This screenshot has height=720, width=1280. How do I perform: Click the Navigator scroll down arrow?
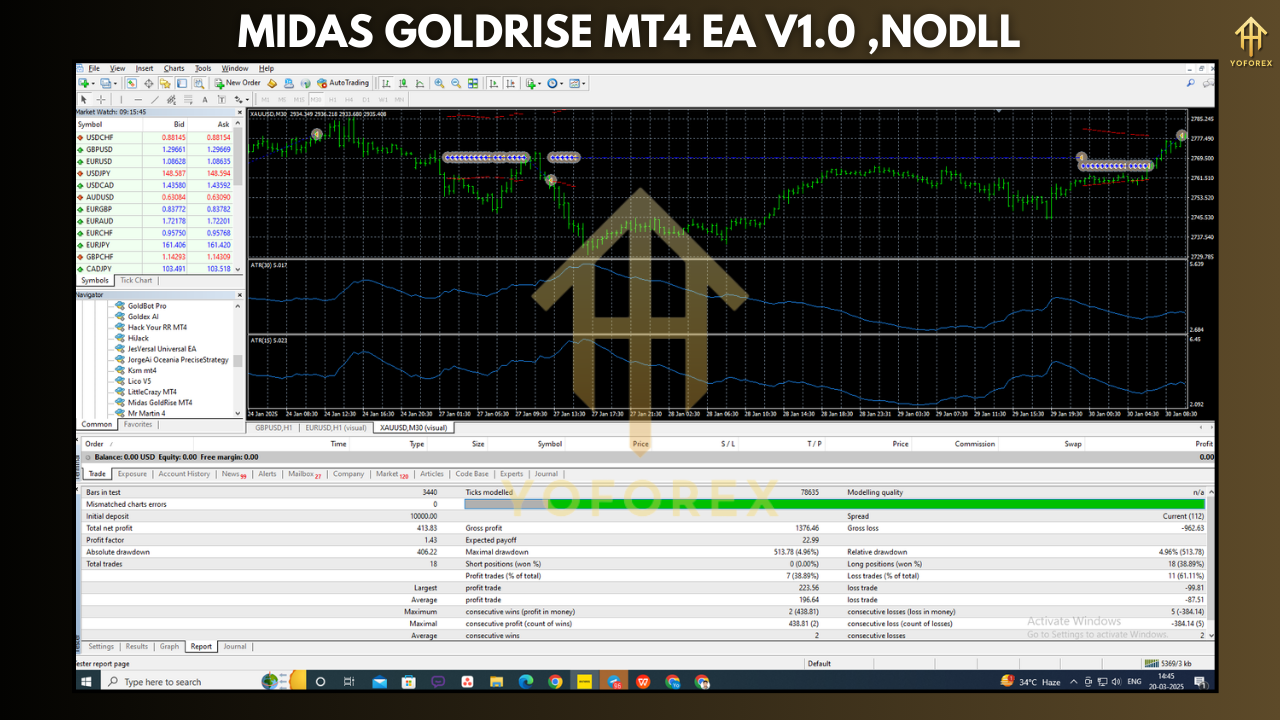coord(238,412)
